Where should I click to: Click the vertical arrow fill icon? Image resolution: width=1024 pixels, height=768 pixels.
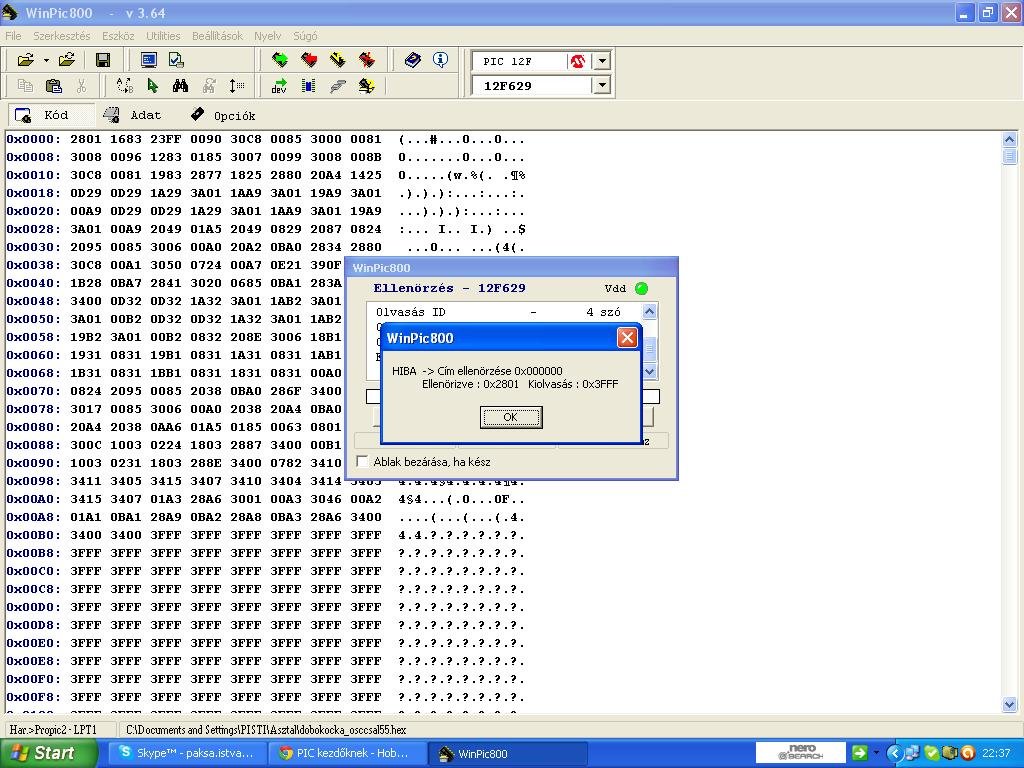(x=236, y=86)
